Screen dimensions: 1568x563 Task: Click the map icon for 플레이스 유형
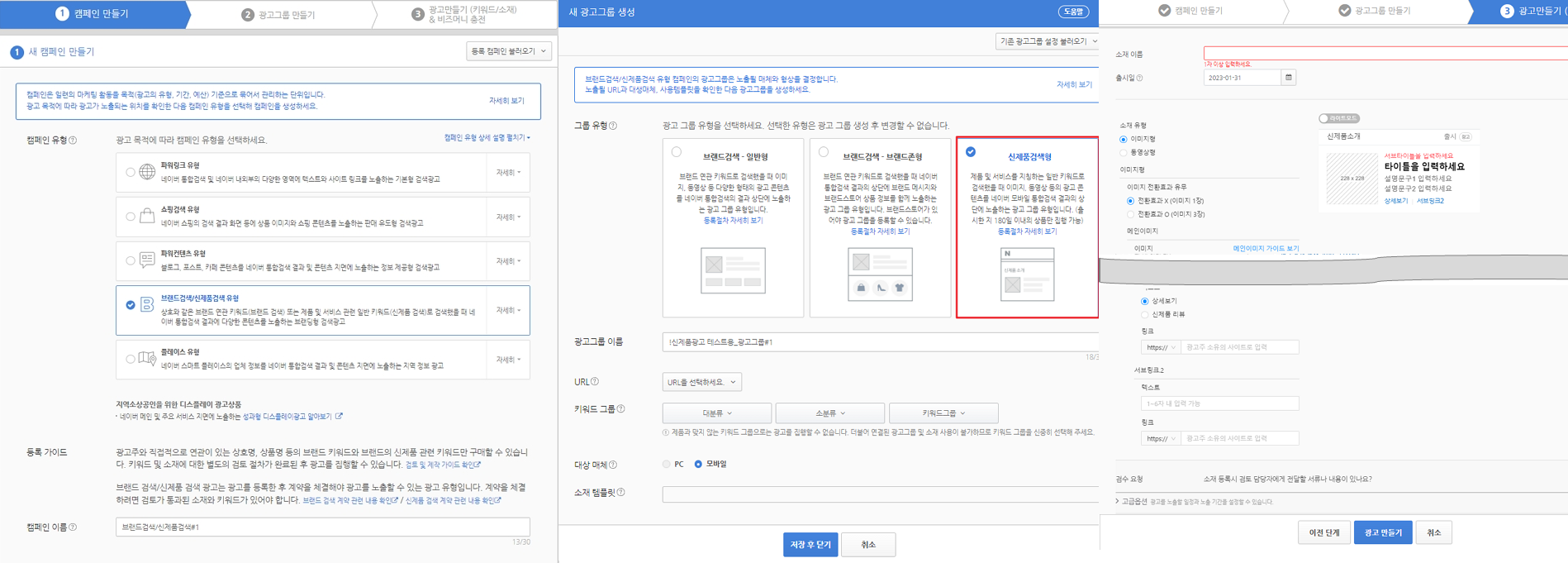point(147,359)
